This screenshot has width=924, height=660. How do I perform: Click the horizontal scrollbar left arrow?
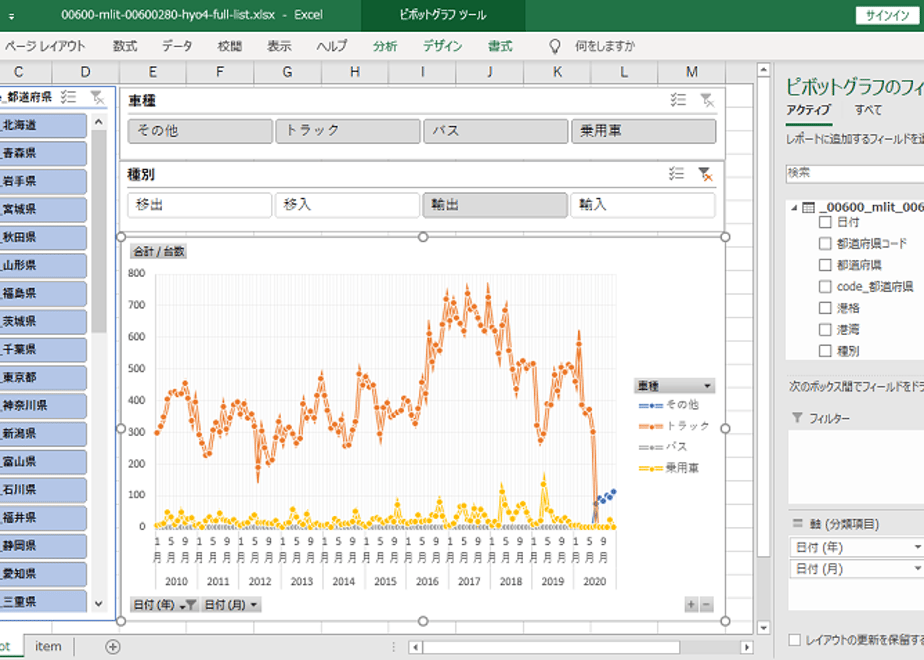pyautogui.click(x=415, y=647)
